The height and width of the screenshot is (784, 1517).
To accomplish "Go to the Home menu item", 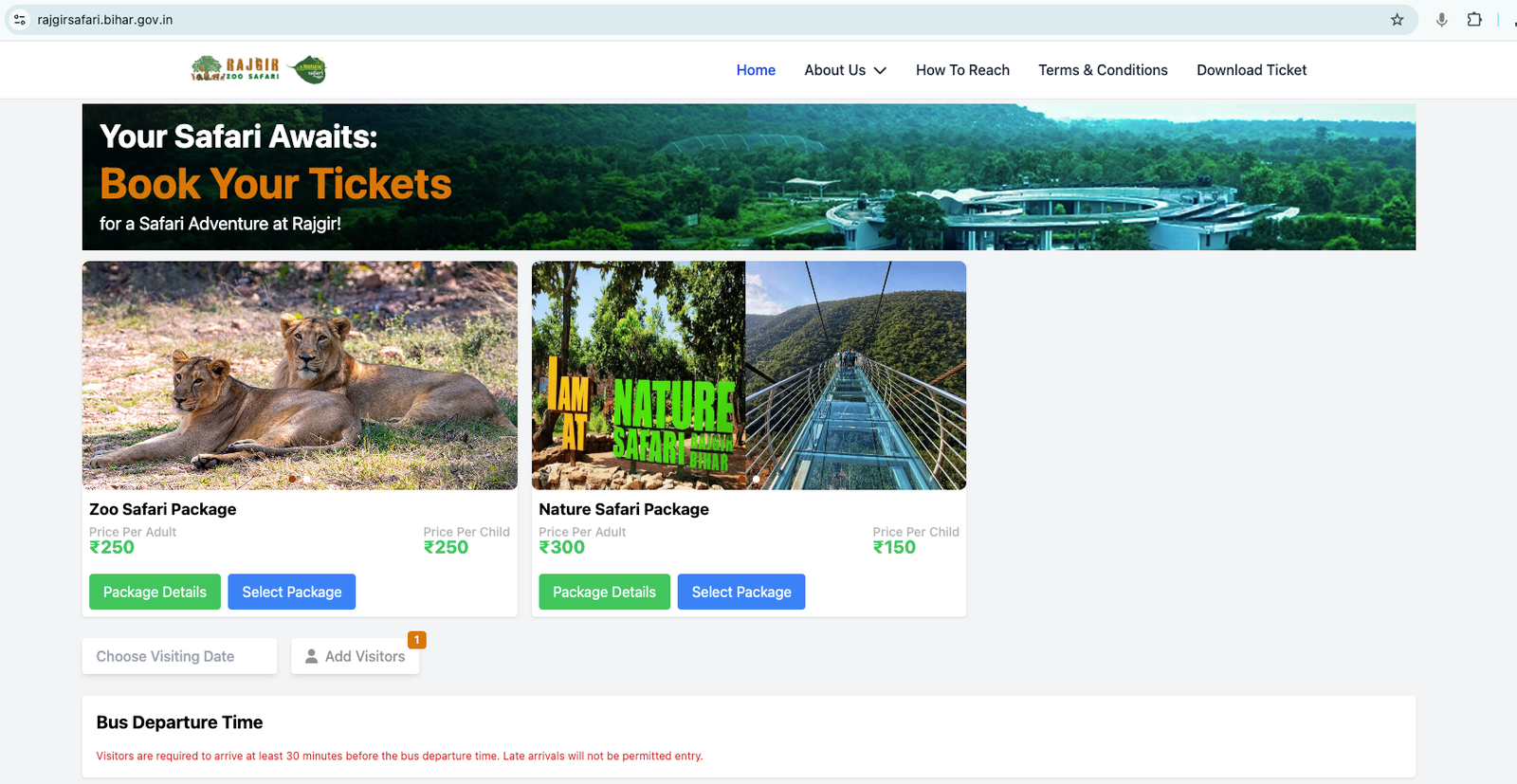I will pyautogui.click(x=756, y=70).
